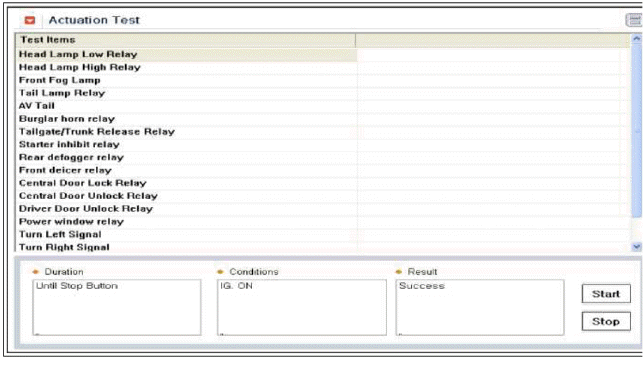
Task: Choose Power window relay test
Action: [186, 221]
